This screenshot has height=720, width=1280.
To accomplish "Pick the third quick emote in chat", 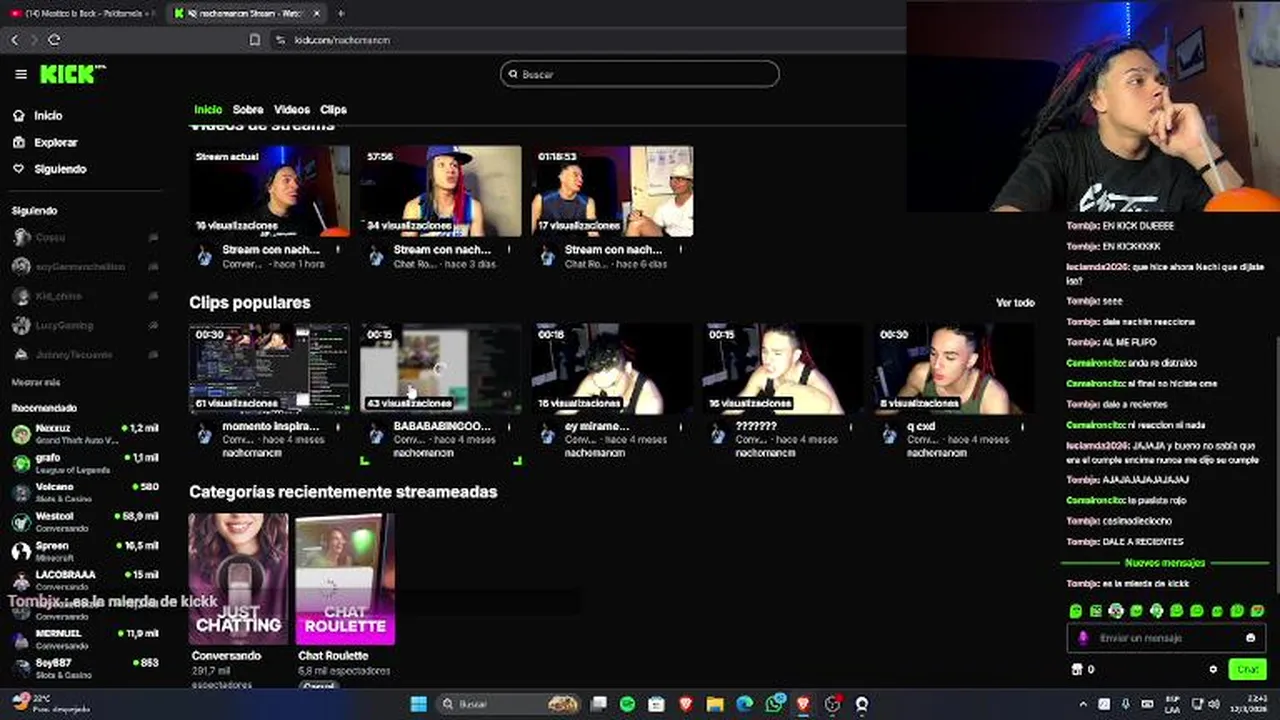I will 1116,611.
